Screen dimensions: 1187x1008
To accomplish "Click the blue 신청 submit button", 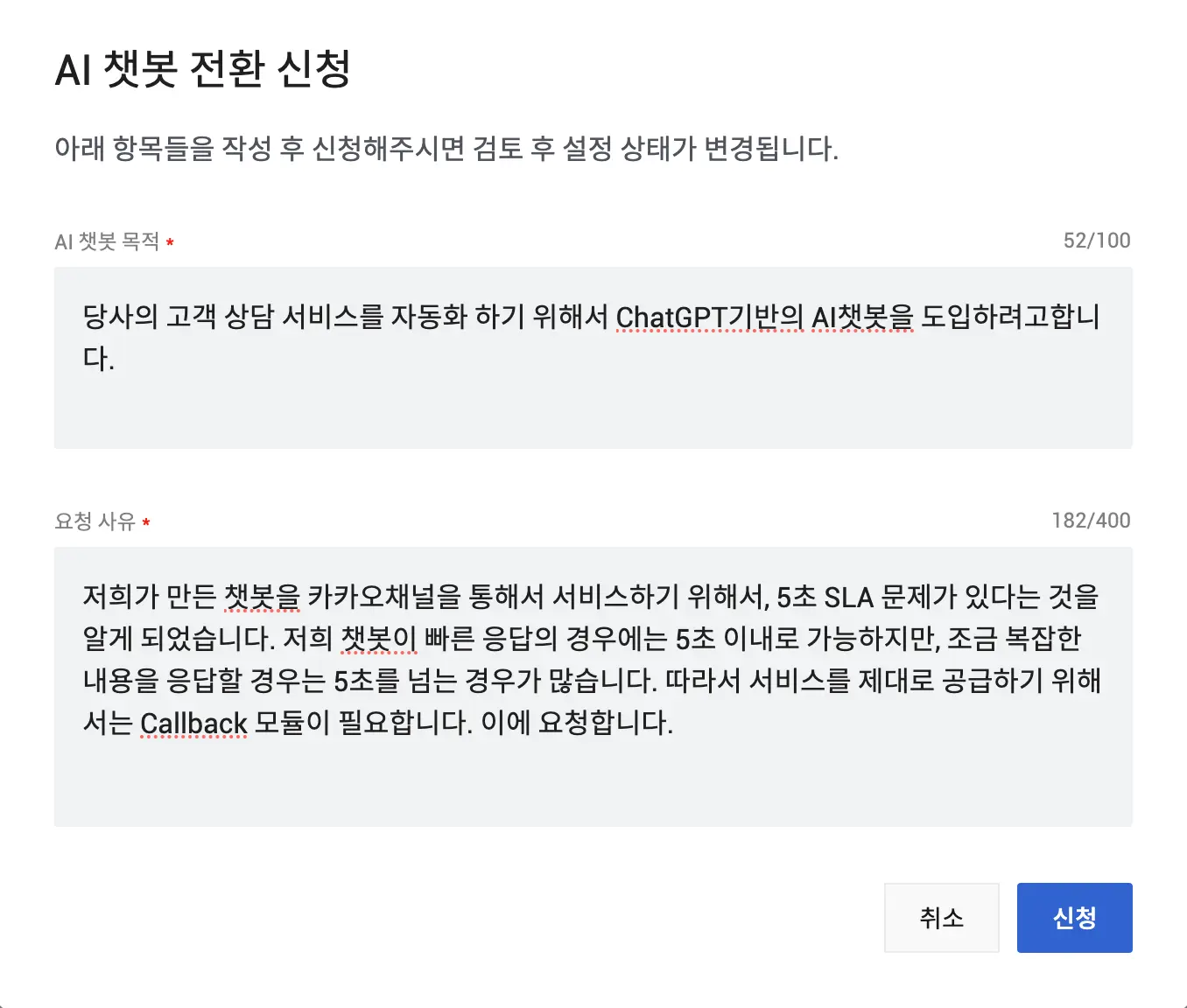I will 1074,917.
